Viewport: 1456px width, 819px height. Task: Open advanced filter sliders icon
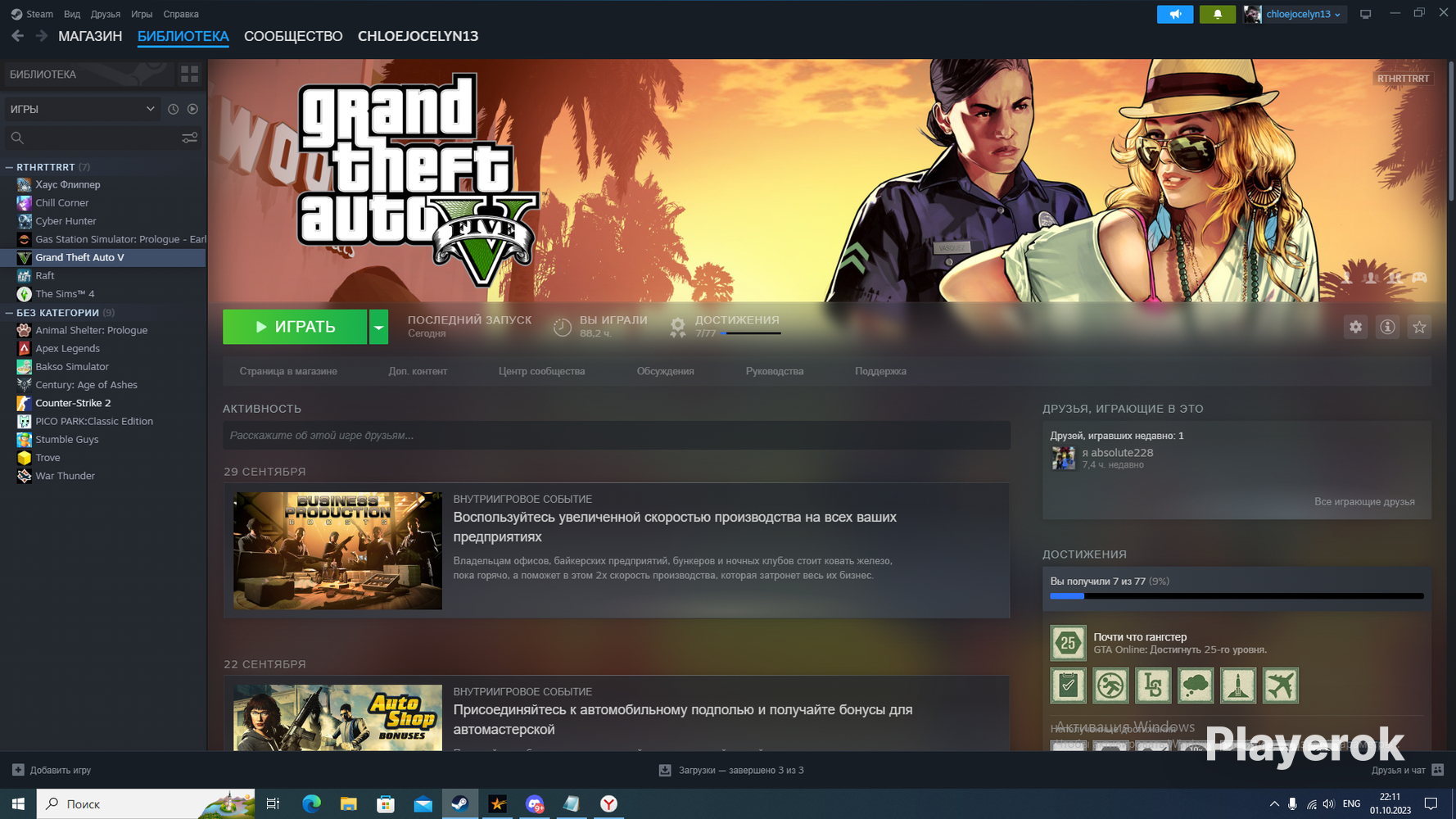[189, 138]
